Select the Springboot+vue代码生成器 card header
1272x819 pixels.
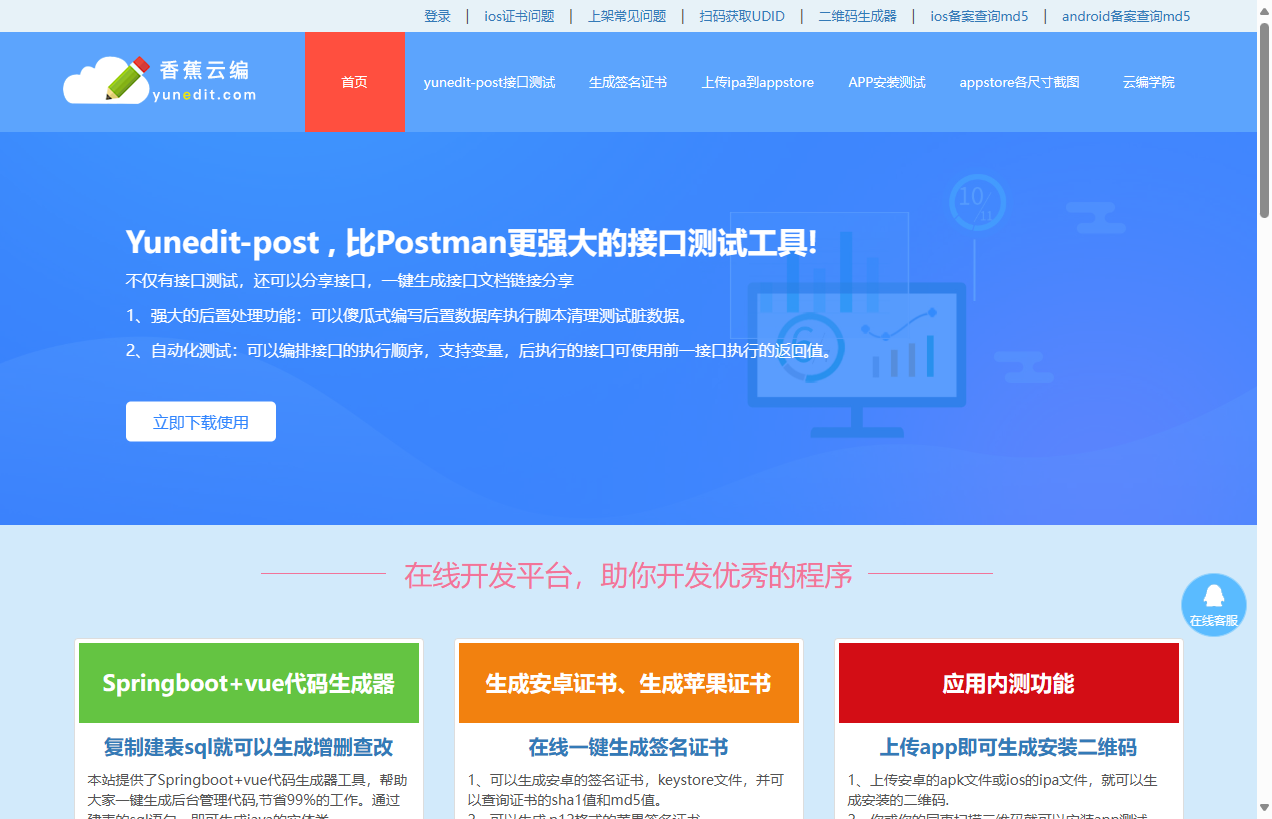click(248, 683)
